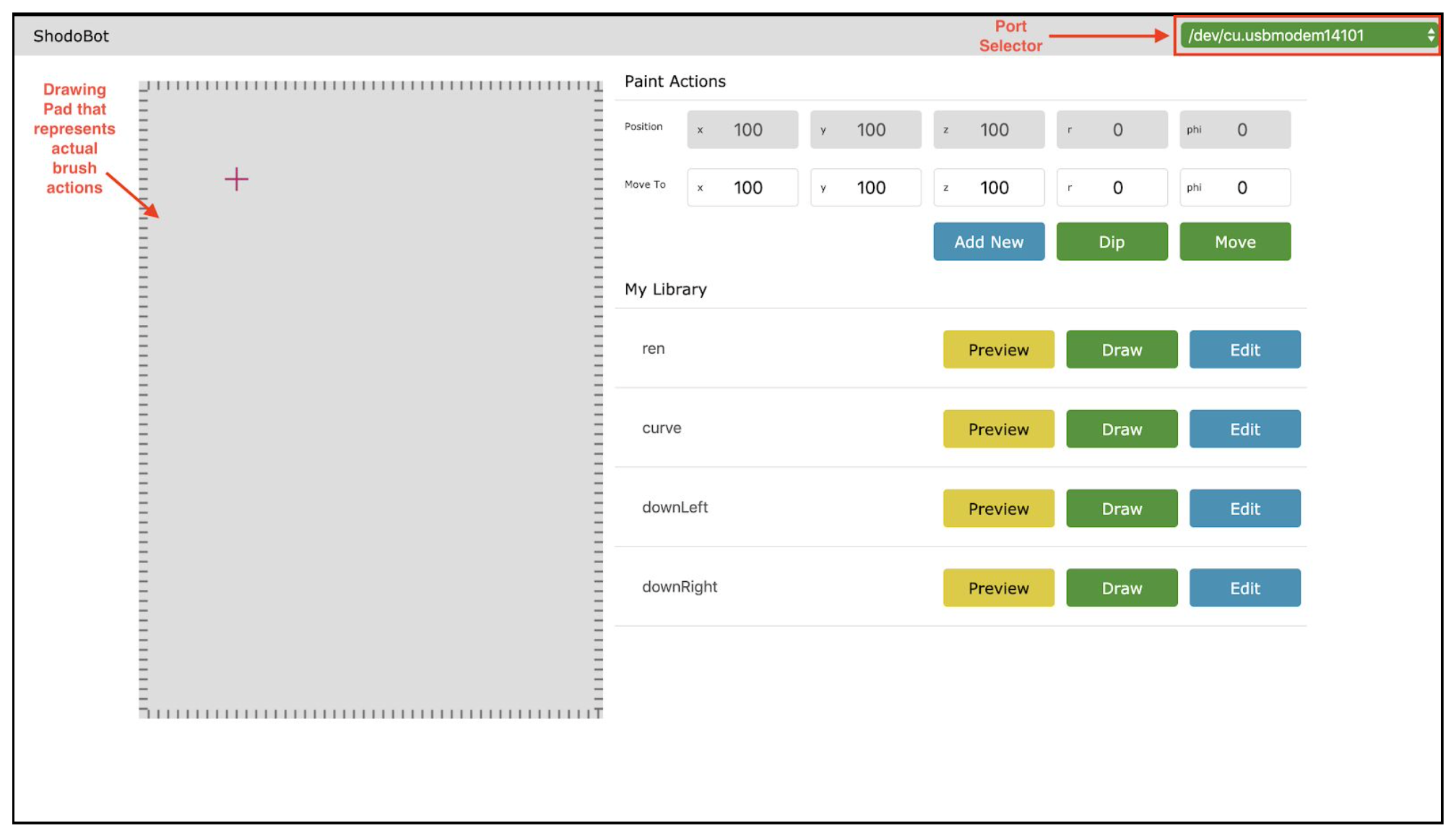The height and width of the screenshot is (836, 1456).
Task: Click the Add New button
Action: (988, 241)
